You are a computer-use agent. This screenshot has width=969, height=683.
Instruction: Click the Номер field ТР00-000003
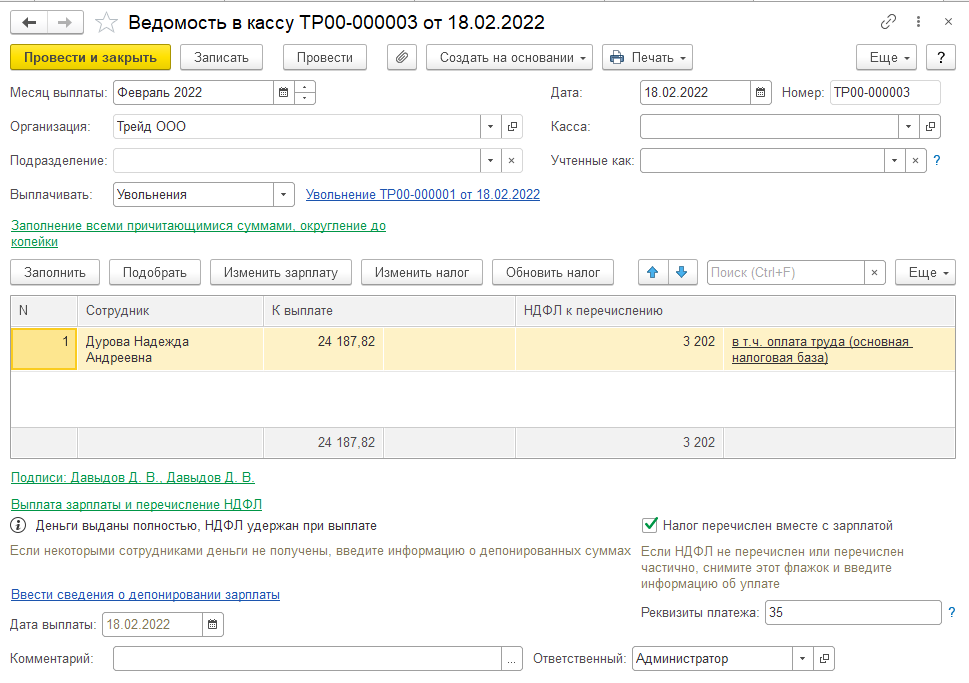pos(885,93)
